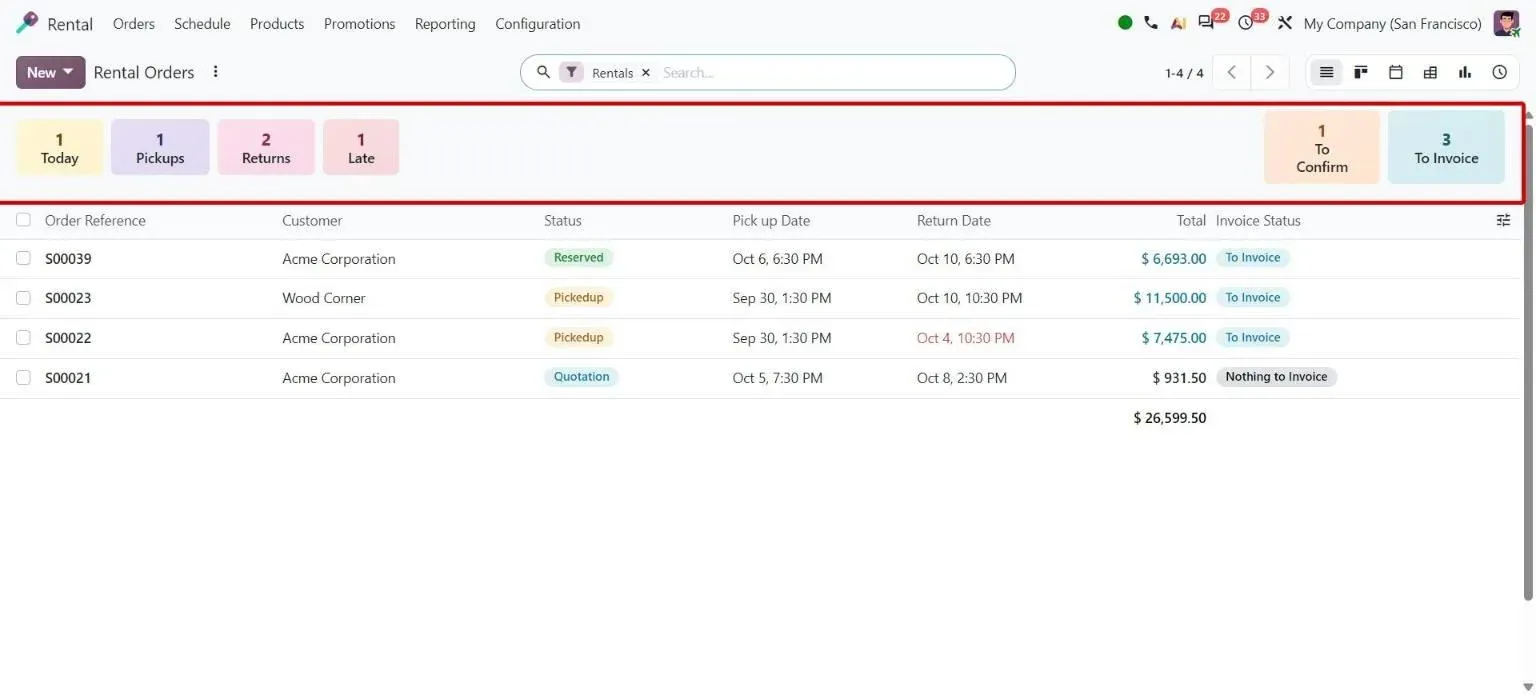Tick the checkbox for order S00039
The image size is (1536, 695).
(23, 258)
